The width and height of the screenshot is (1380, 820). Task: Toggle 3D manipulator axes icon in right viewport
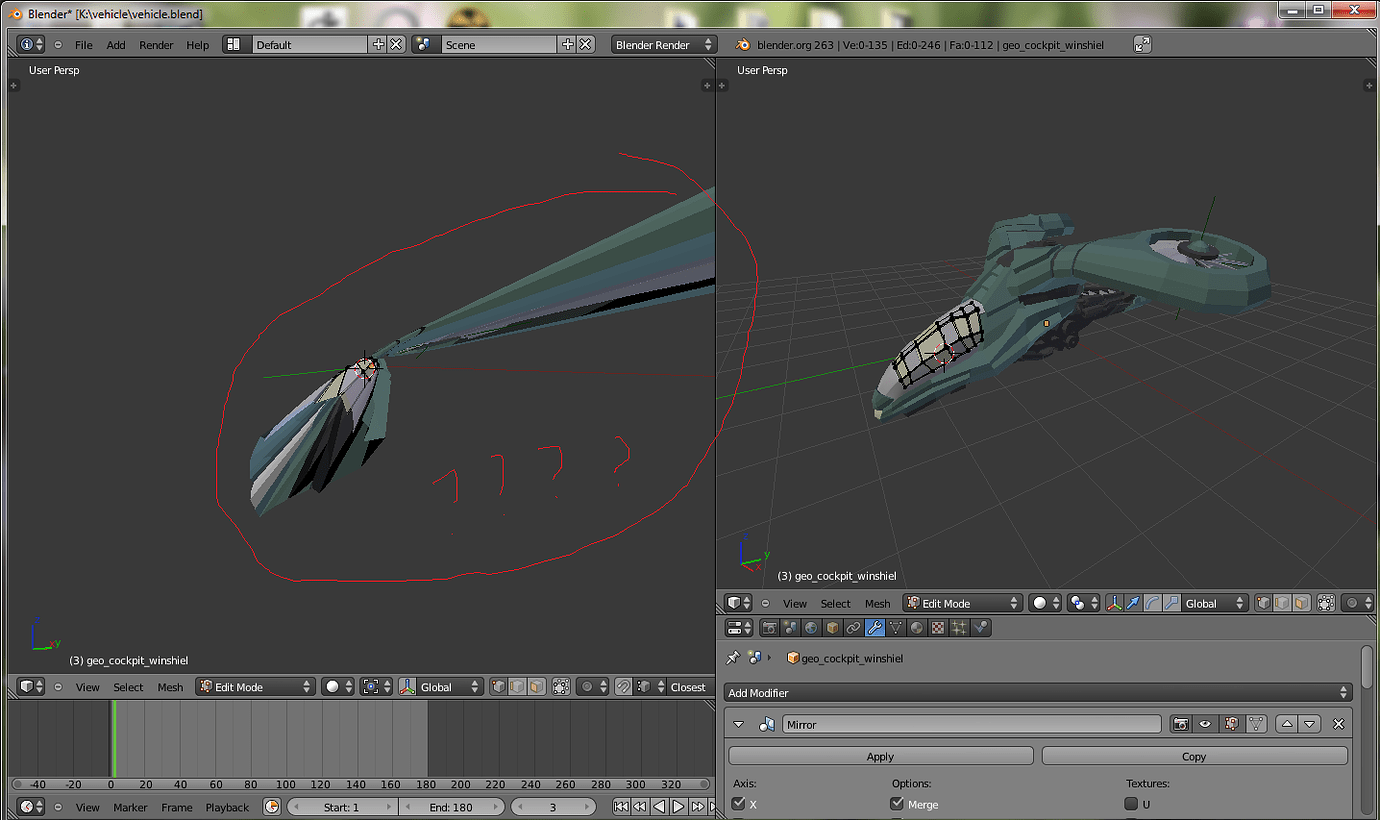tap(1114, 603)
